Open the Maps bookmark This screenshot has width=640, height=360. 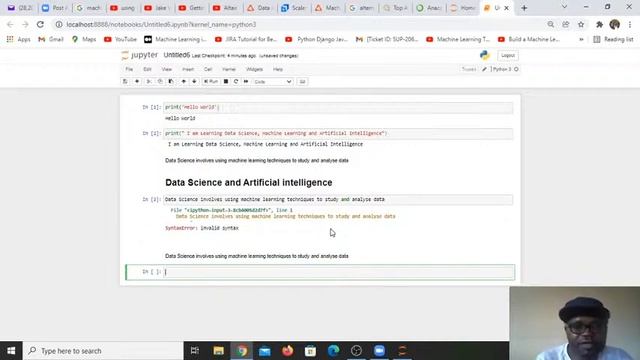84,39
